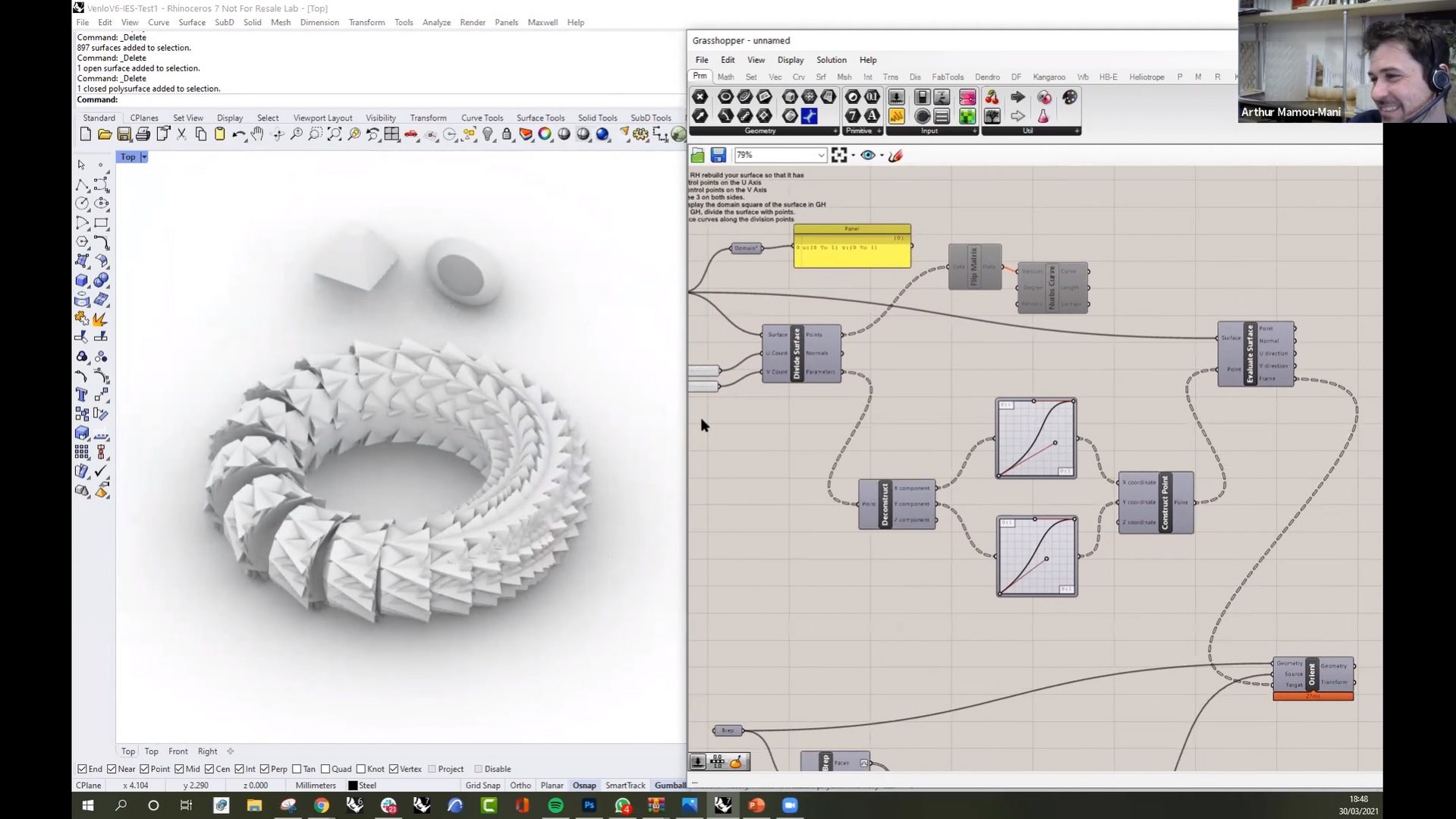1456x819 pixels.
Task: Open the Solution menu in Grasshopper
Action: (x=831, y=60)
